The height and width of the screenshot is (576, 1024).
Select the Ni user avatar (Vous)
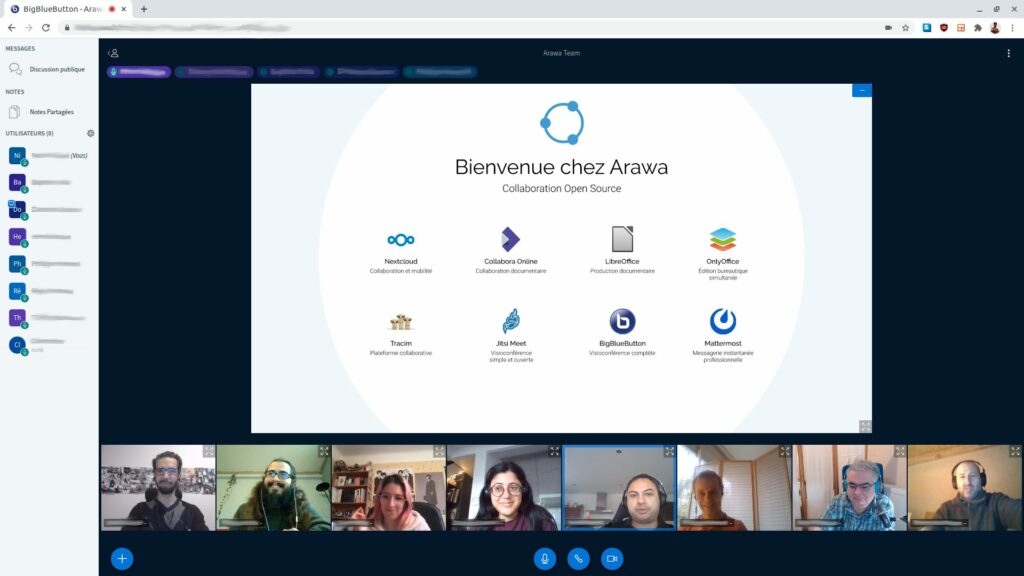pos(18,155)
